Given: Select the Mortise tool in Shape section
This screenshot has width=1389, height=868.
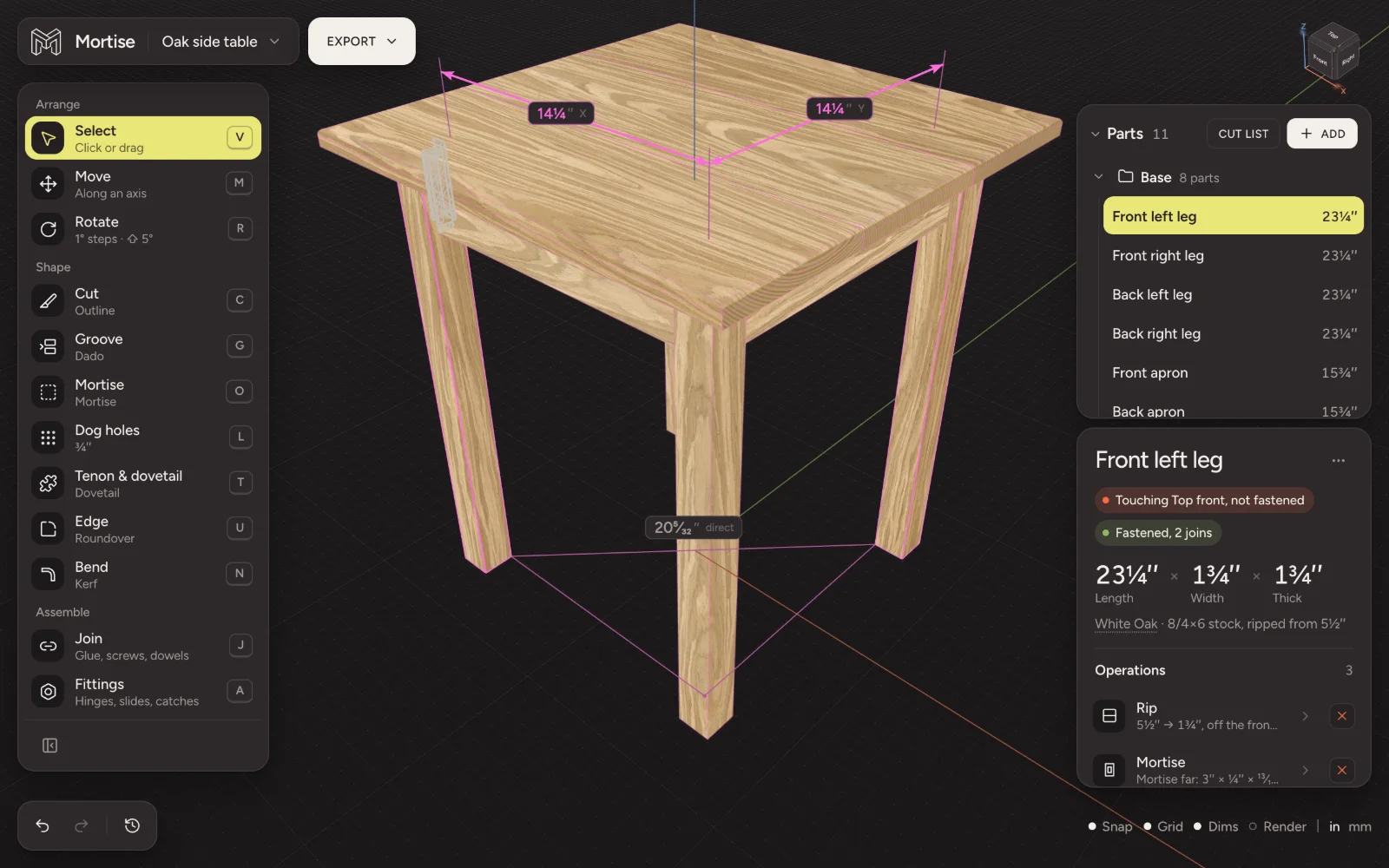Looking at the screenshot, I should [143, 392].
